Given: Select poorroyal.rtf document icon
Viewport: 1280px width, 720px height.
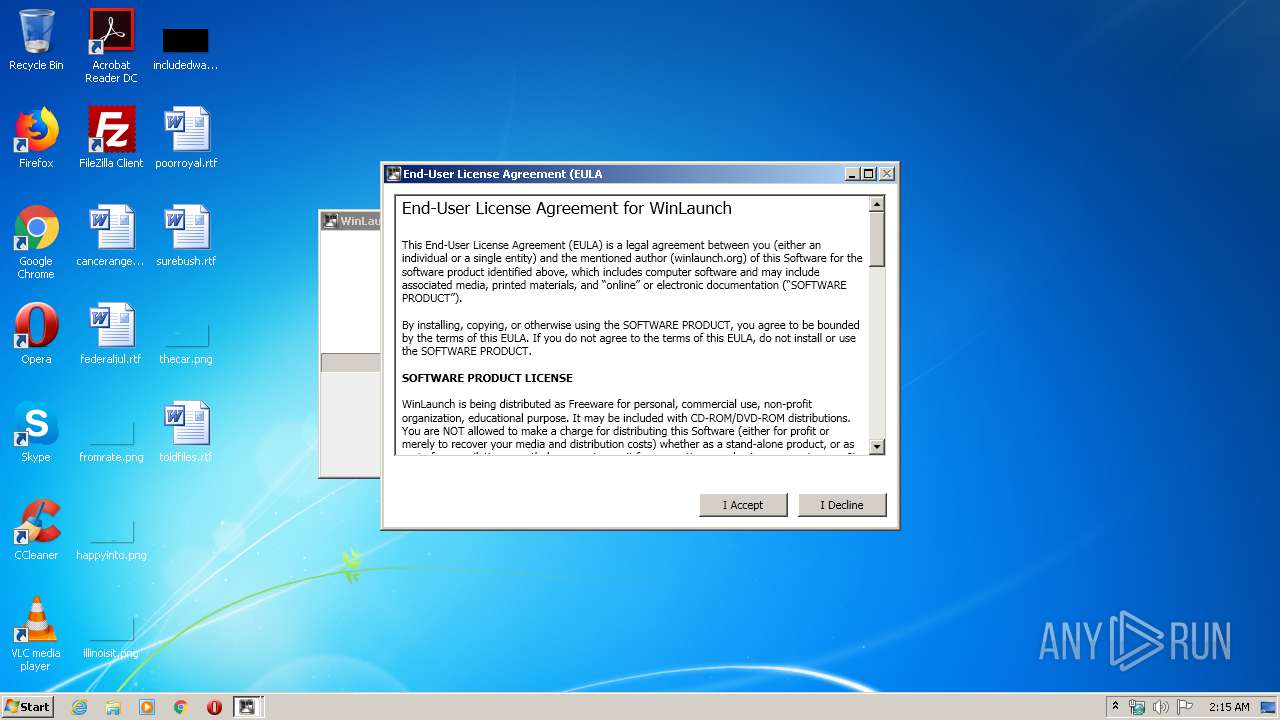Looking at the screenshot, I should coord(186,138).
